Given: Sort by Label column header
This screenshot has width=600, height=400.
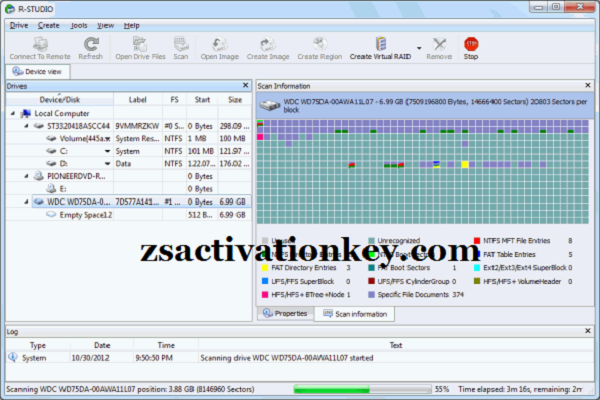Looking at the screenshot, I should coord(138,100).
